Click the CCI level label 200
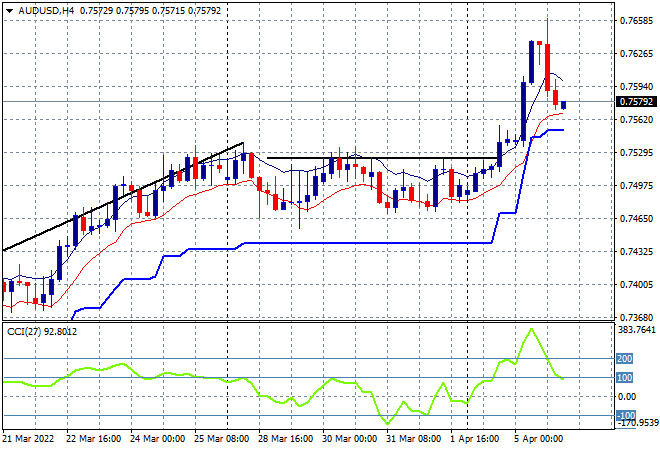Image resolution: width=660 pixels, height=450 pixels. 625,359
